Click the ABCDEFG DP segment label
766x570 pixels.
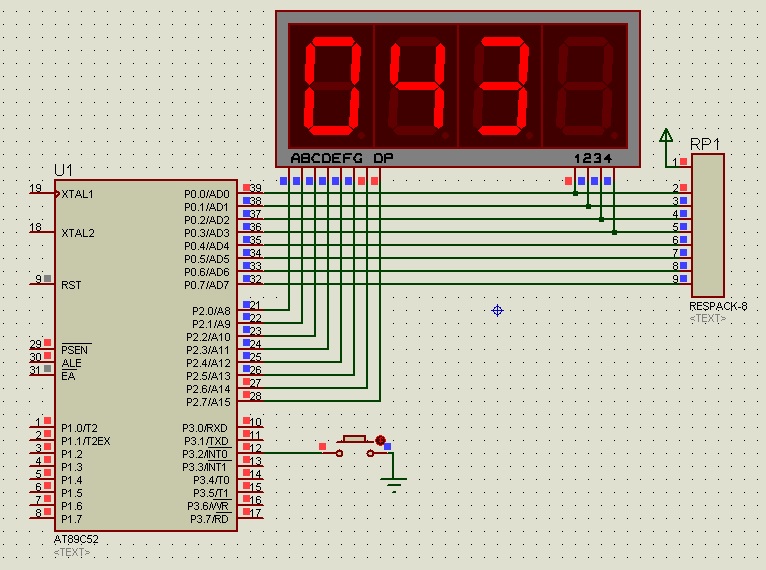pyautogui.click(x=342, y=158)
